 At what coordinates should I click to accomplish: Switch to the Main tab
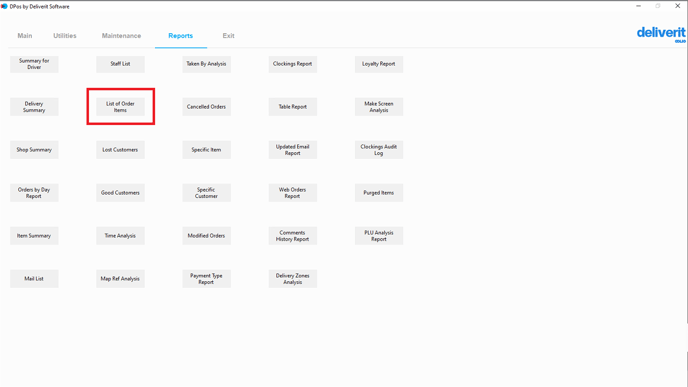[x=25, y=36]
